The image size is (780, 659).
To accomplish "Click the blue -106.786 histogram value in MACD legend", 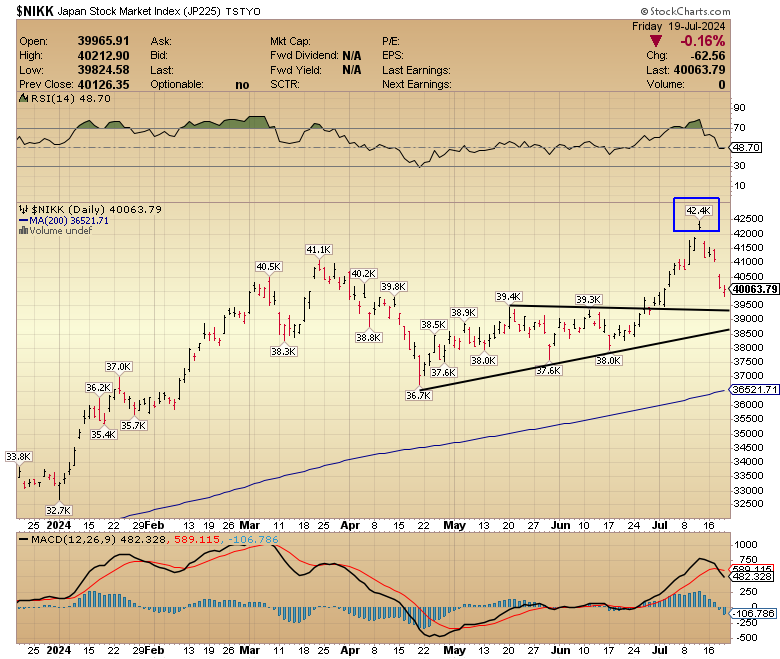I will pyautogui.click(x=253, y=539).
